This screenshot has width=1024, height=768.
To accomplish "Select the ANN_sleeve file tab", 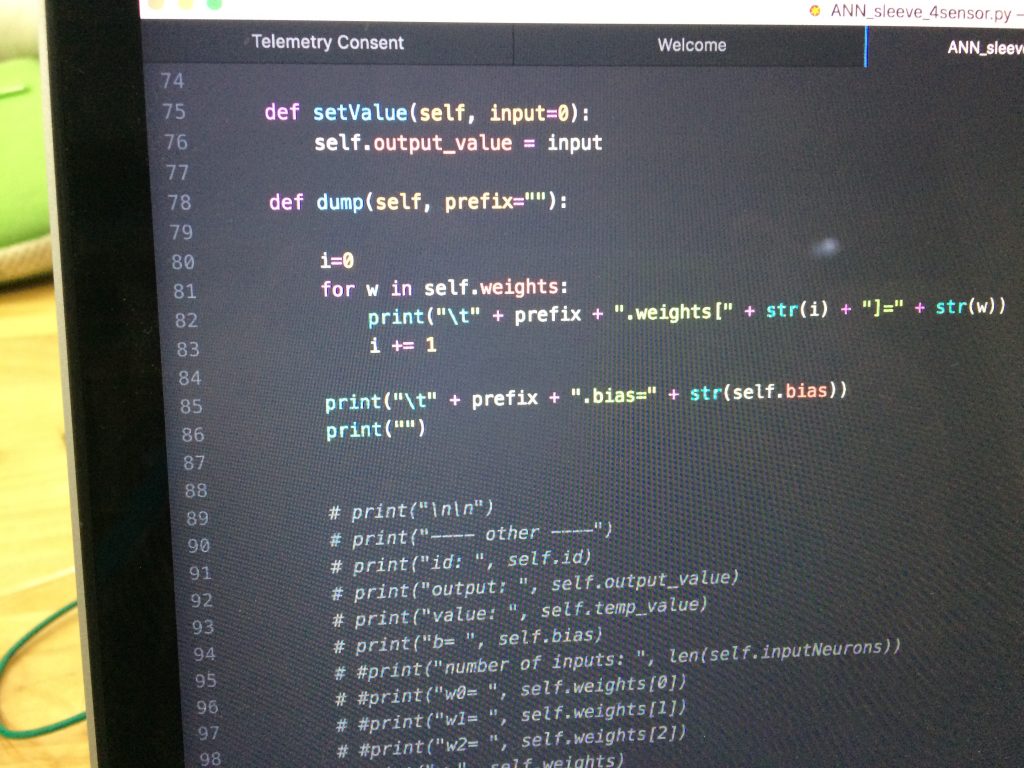I will 985,48.
